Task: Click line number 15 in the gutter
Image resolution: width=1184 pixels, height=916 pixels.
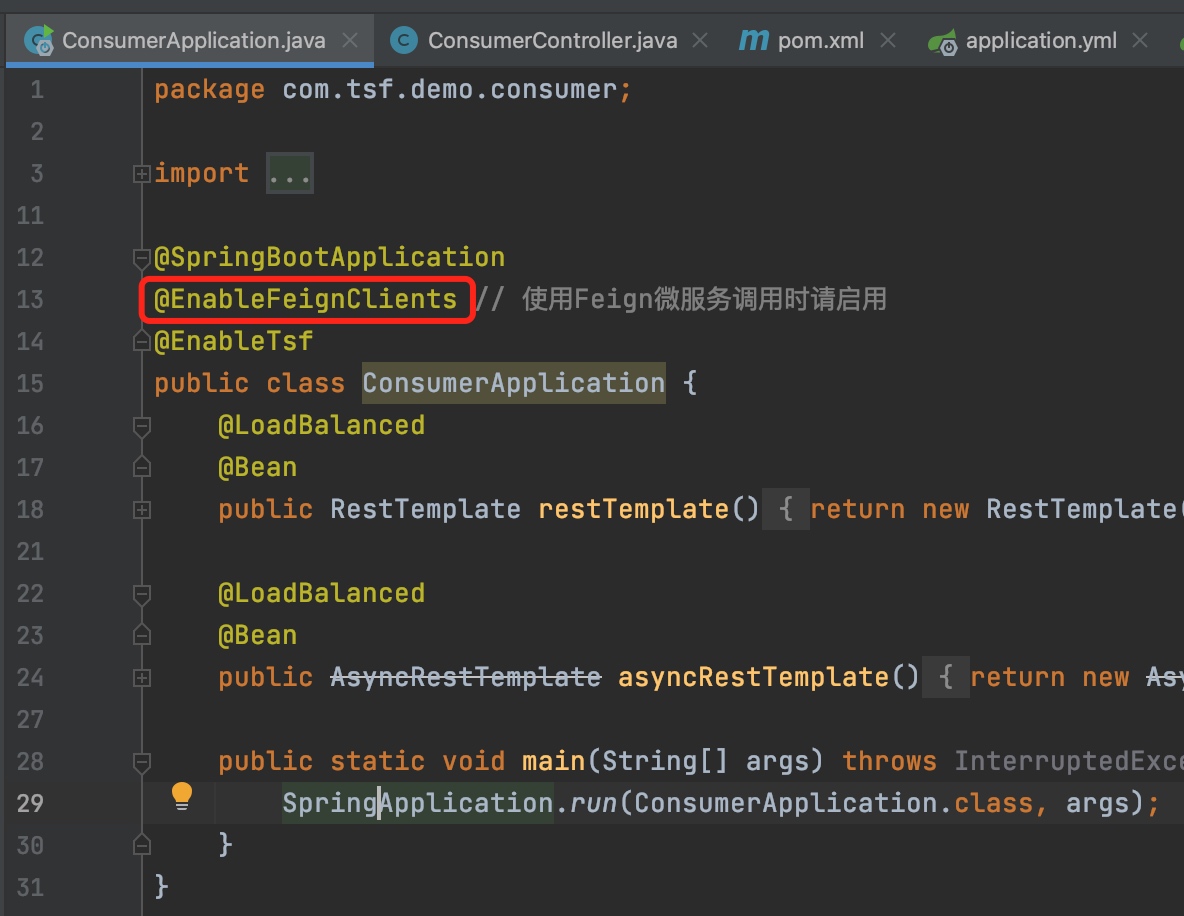Action: coord(30,384)
